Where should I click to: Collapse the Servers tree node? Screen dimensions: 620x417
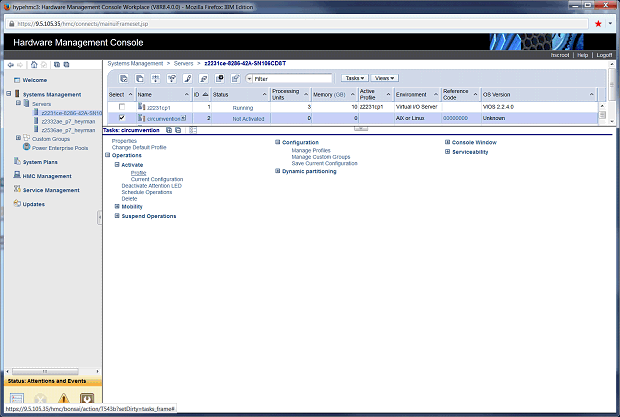click(x=18, y=103)
